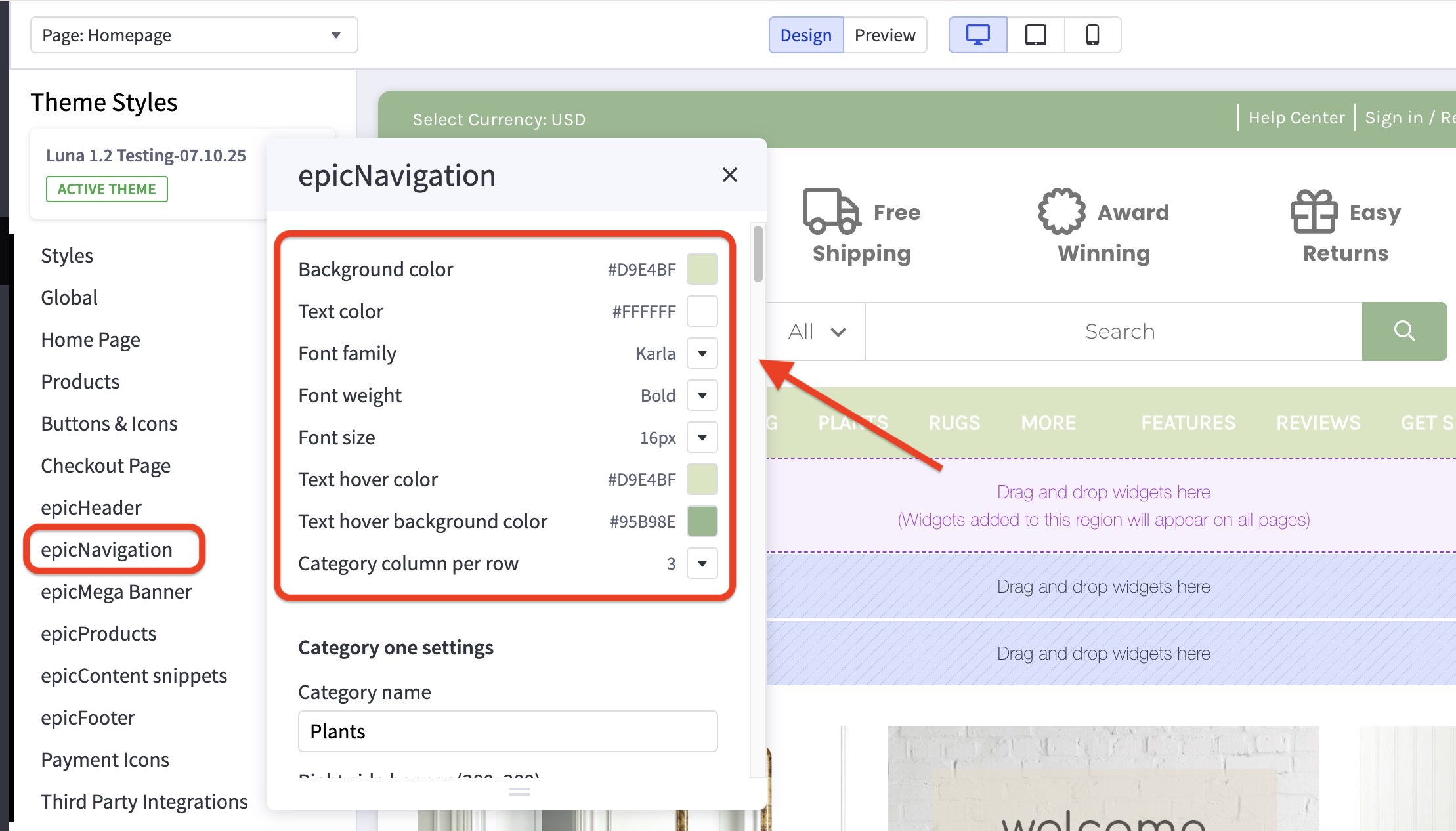Click the Category name input showing Plants
The image size is (1456, 831).
tap(507, 731)
